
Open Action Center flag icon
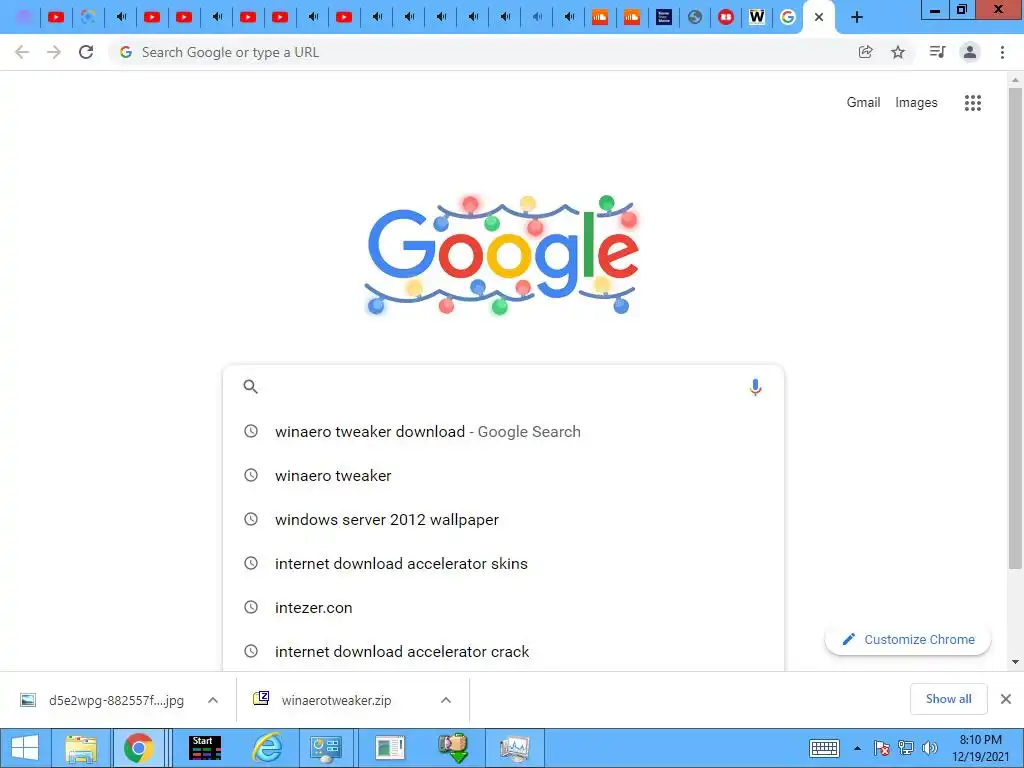(881, 748)
